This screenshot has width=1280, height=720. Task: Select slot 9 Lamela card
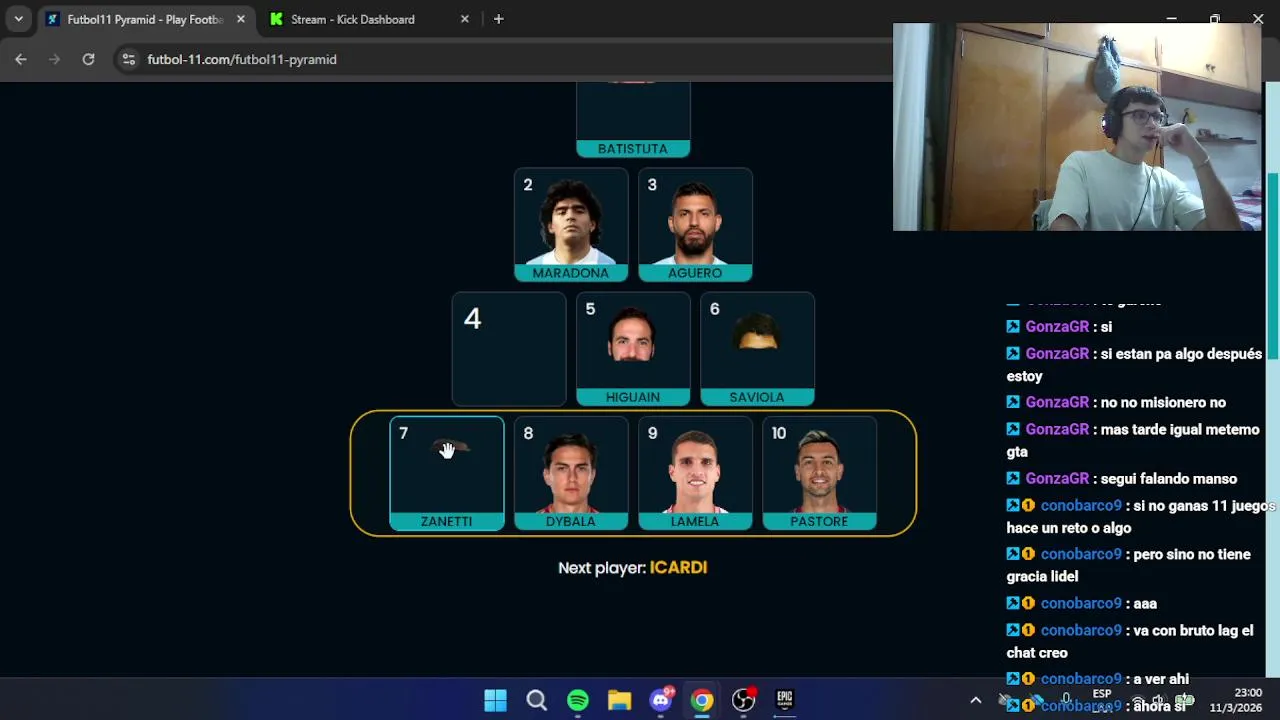click(695, 473)
